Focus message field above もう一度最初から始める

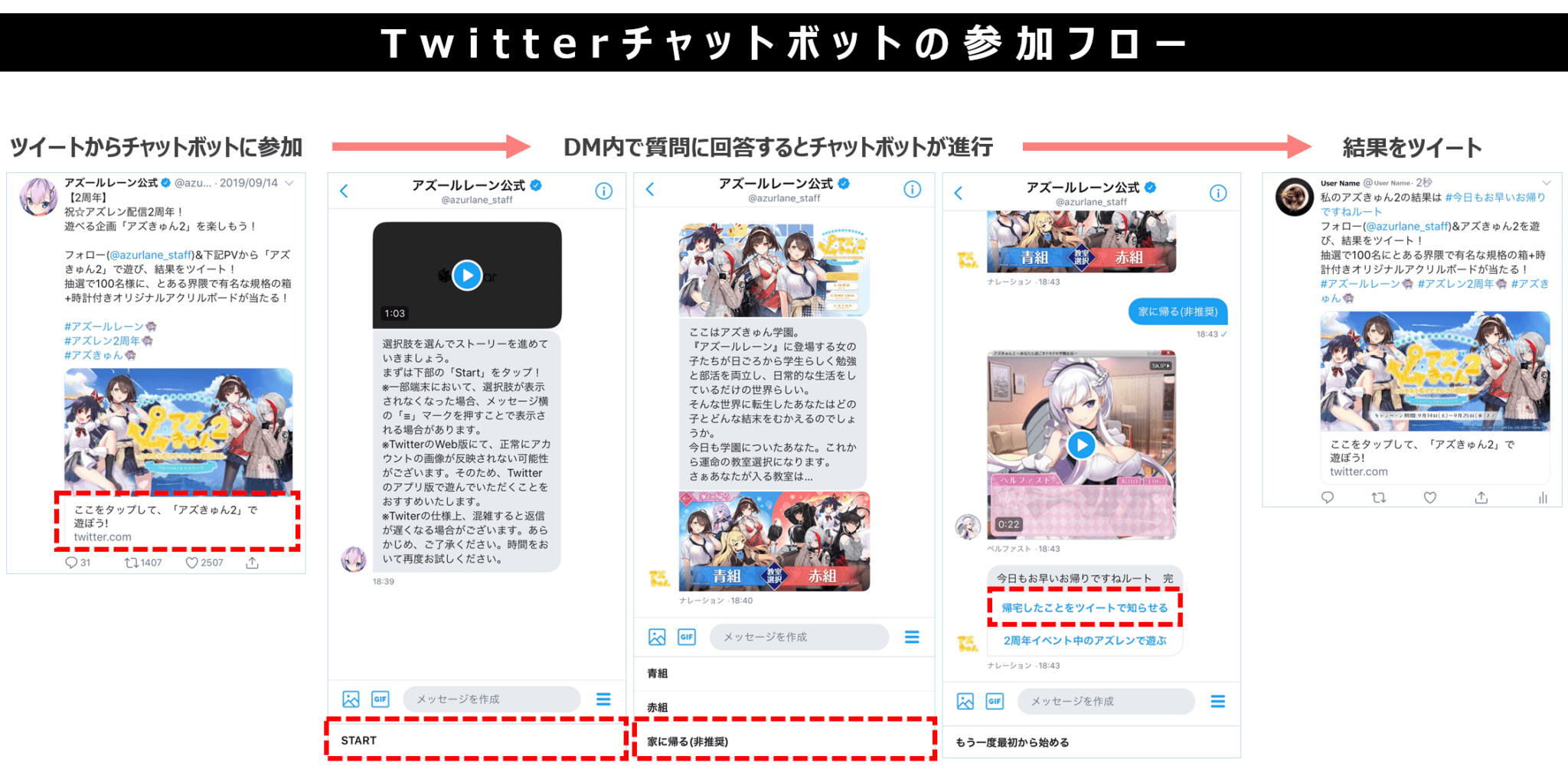click(1106, 701)
